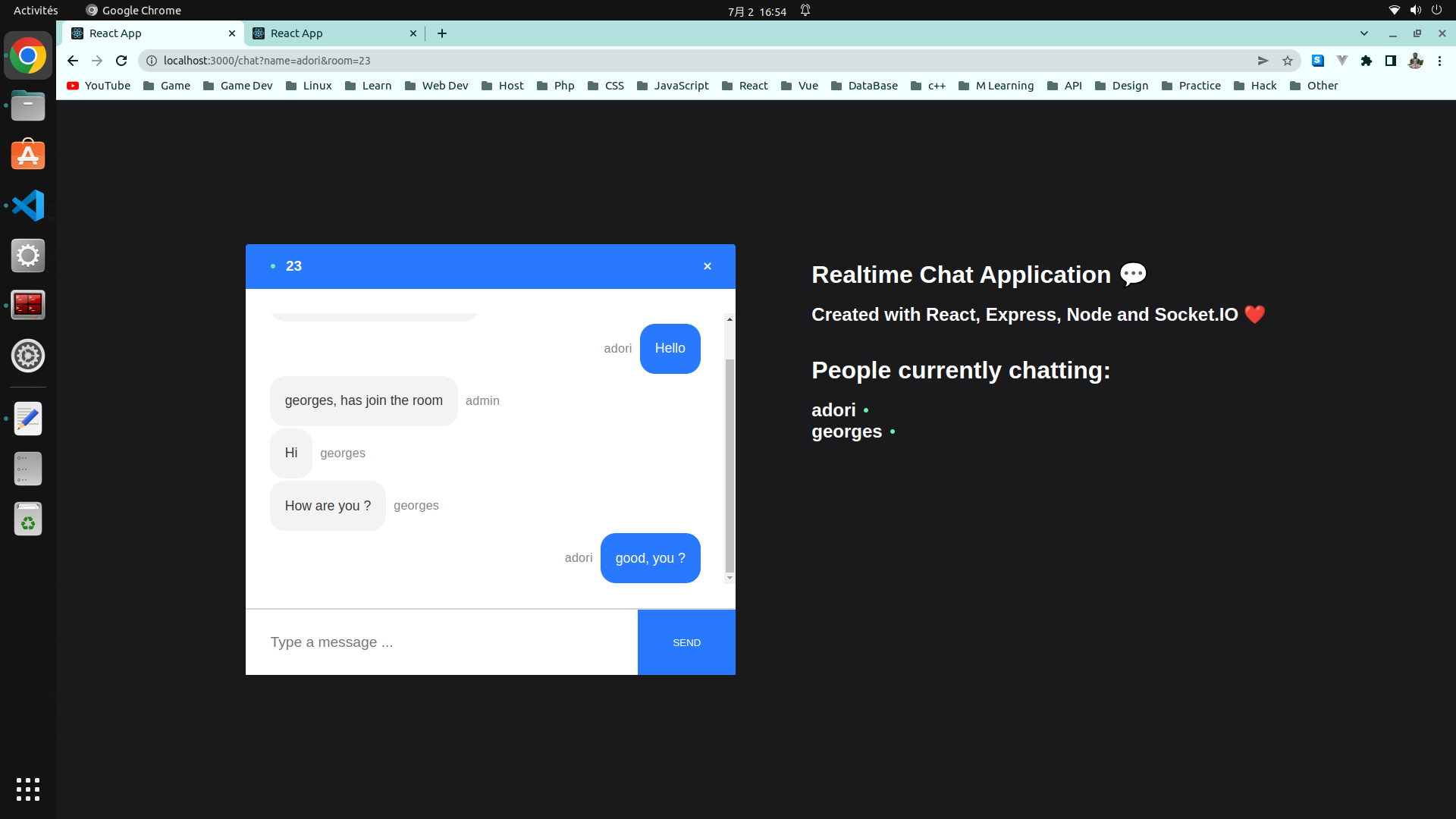Screen dimensions: 1456x819
Task: Open the JavaScript bookmarks folder
Action: coord(673,86)
